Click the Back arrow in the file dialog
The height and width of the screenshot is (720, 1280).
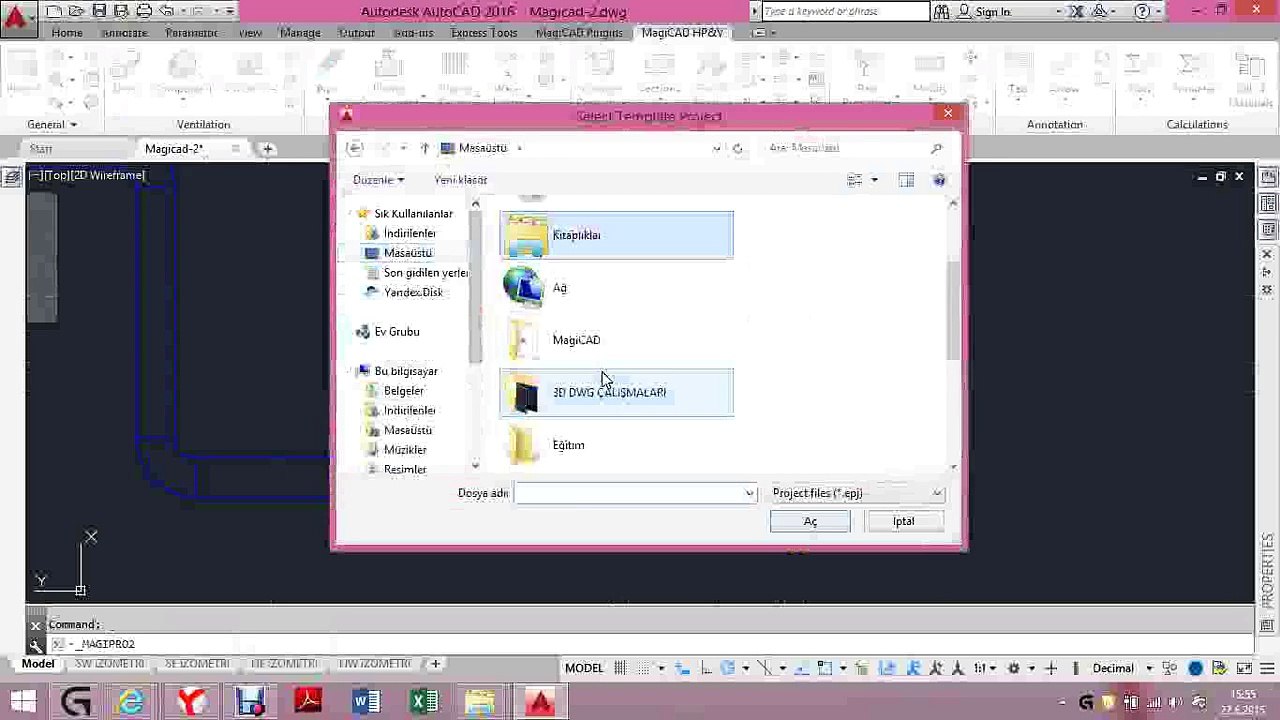[x=354, y=148]
